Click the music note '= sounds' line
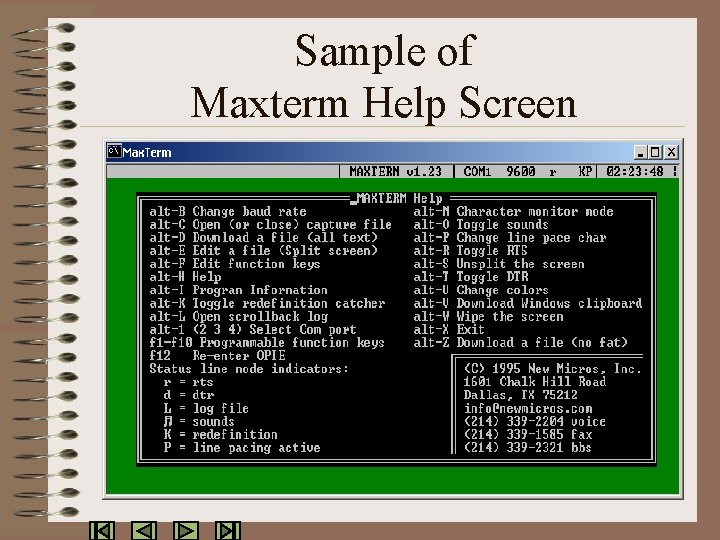This screenshot has width=720, height=540. point(198,422)
